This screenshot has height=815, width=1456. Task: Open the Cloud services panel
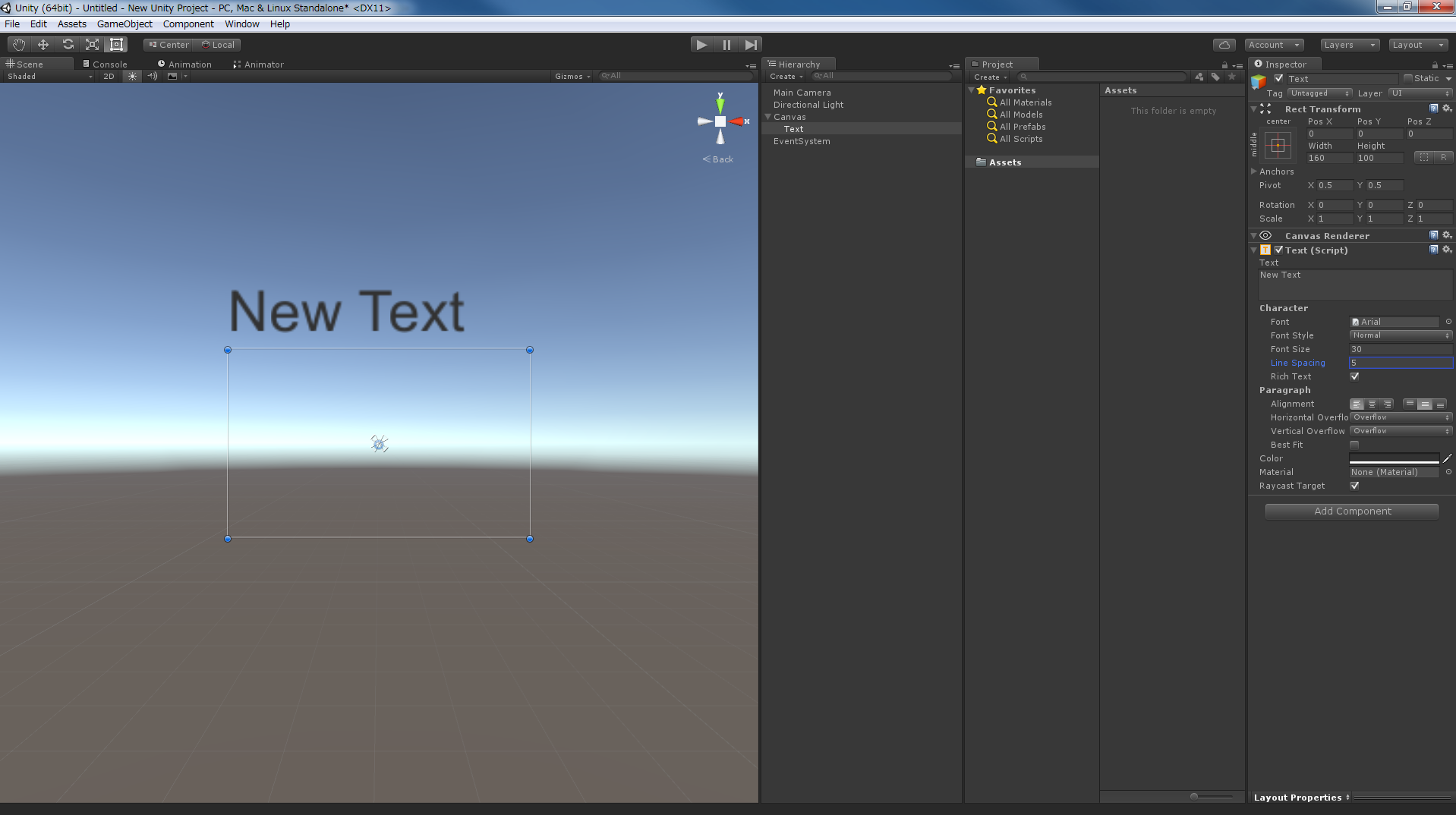point(1224,45)
